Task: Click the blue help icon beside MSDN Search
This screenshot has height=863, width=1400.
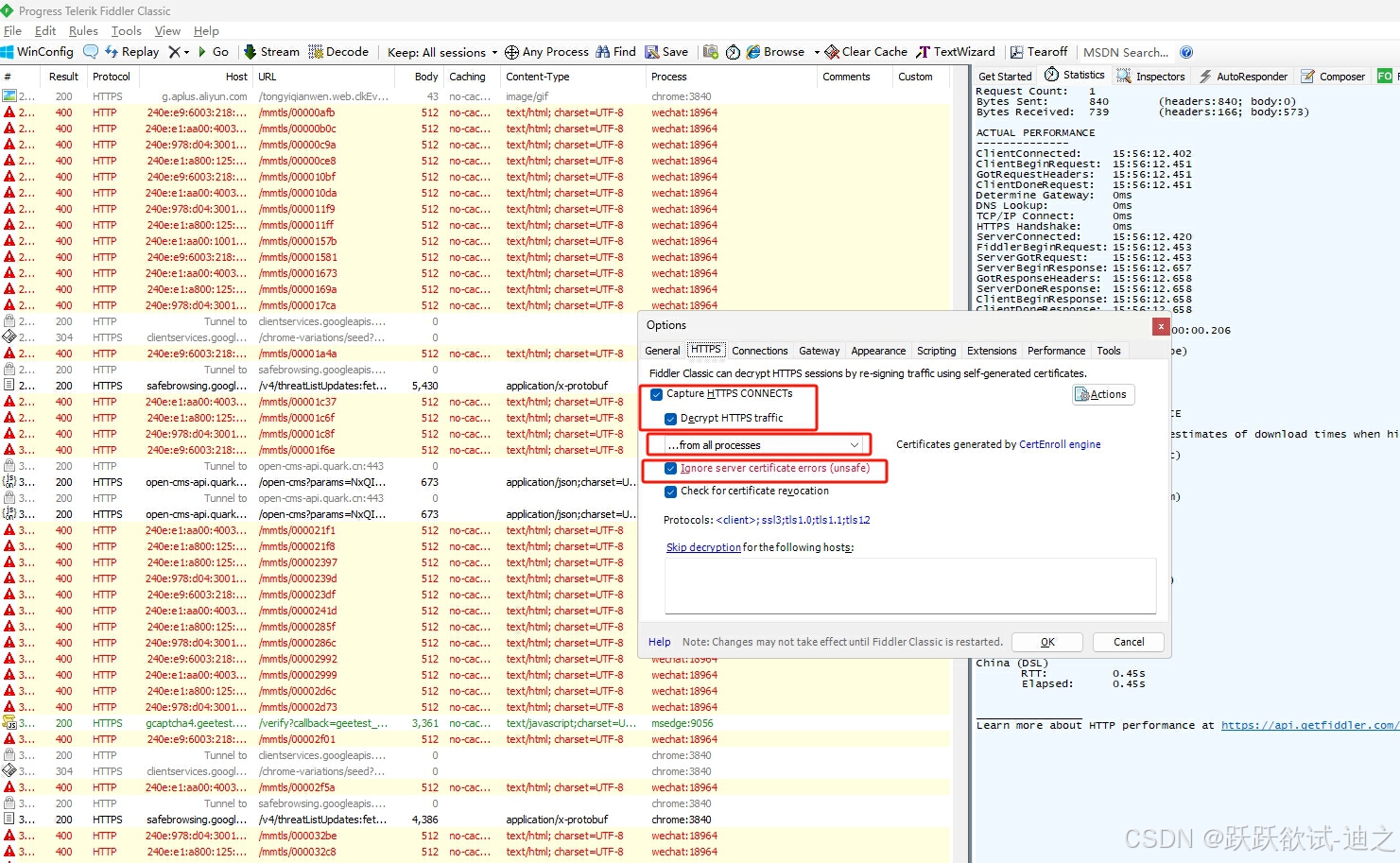Action: pos(1186,52)
